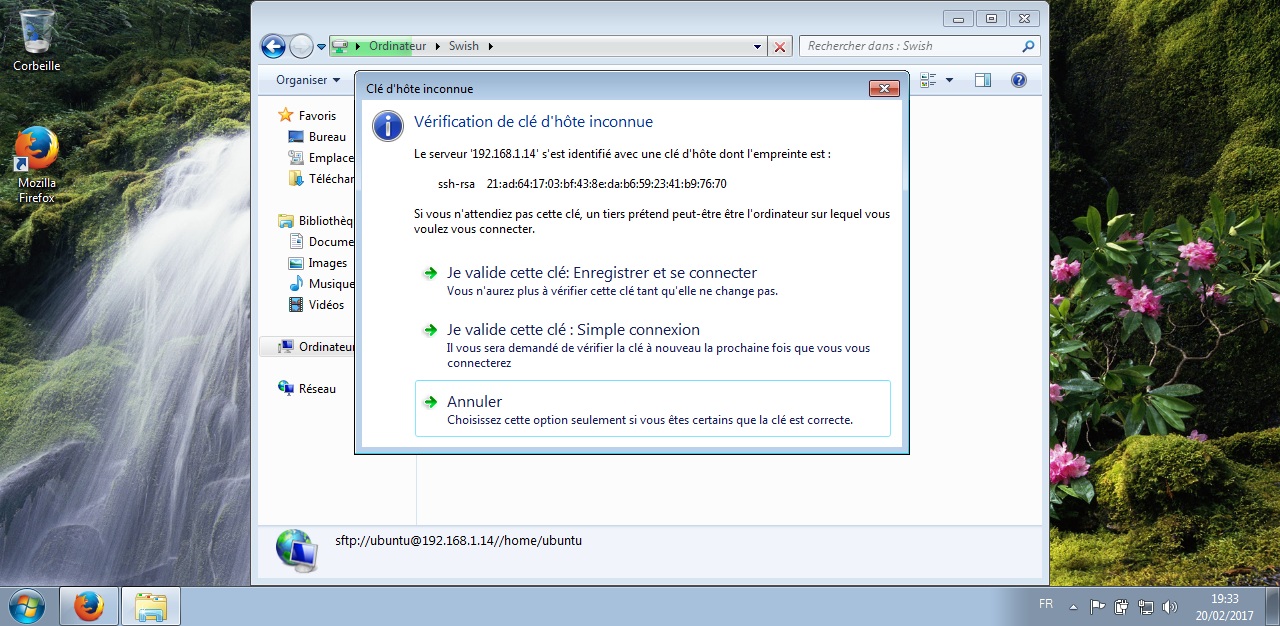Open the Organiser menu
Viewport: 1280px width, 626px height.
tap(308, 80)
